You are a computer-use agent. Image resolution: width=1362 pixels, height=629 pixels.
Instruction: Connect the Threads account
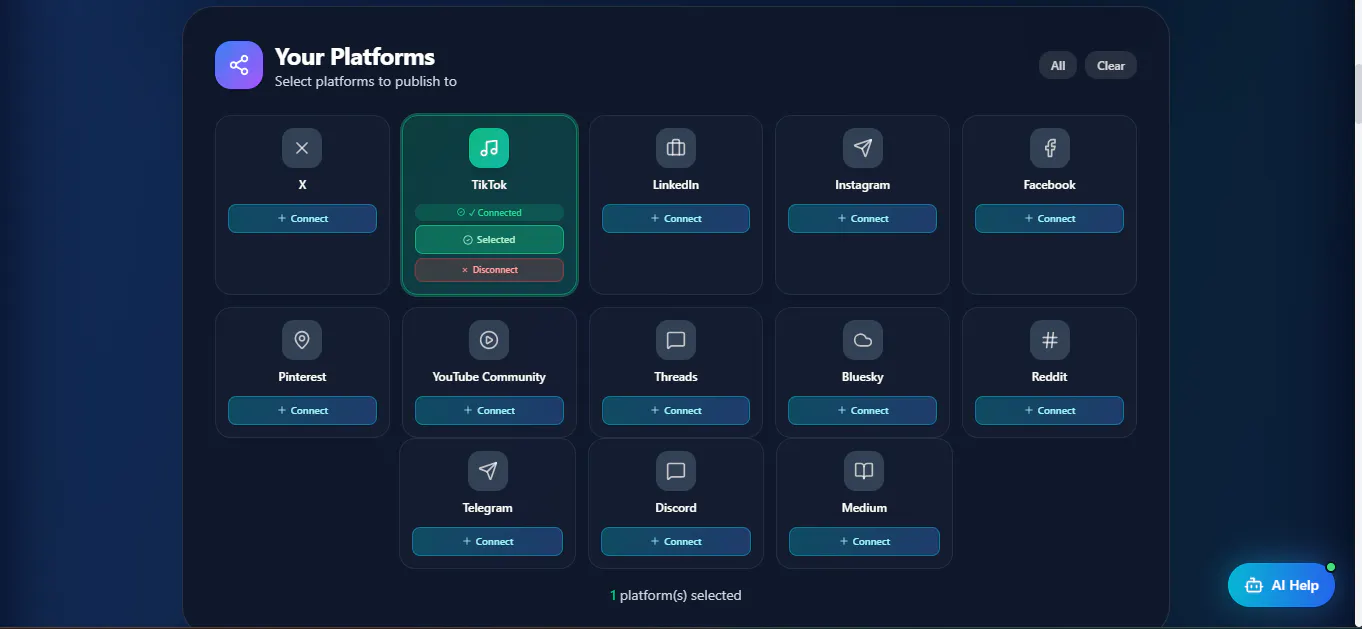676,410
